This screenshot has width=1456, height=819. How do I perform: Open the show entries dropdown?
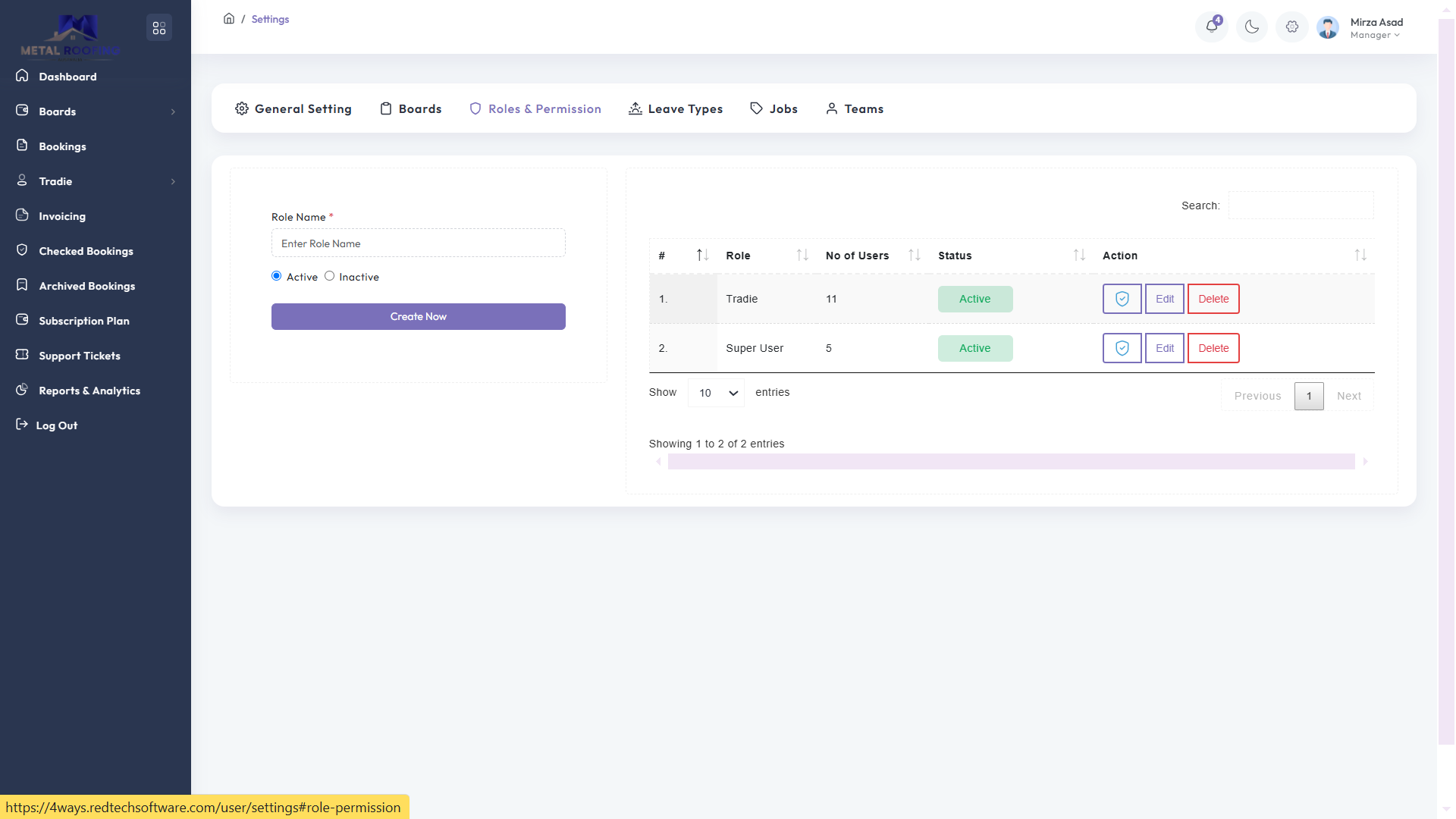tap(716, 393)
